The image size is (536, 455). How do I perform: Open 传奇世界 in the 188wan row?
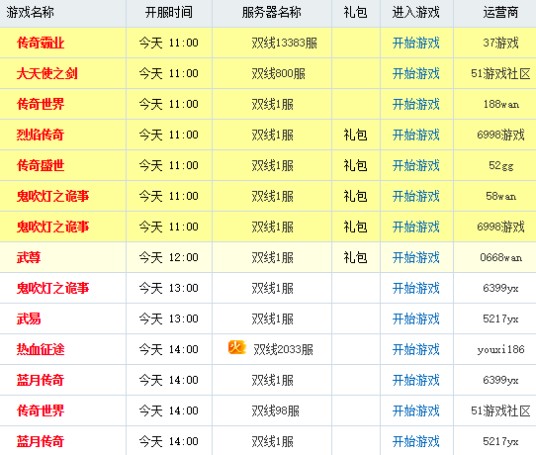pos(40,104)
